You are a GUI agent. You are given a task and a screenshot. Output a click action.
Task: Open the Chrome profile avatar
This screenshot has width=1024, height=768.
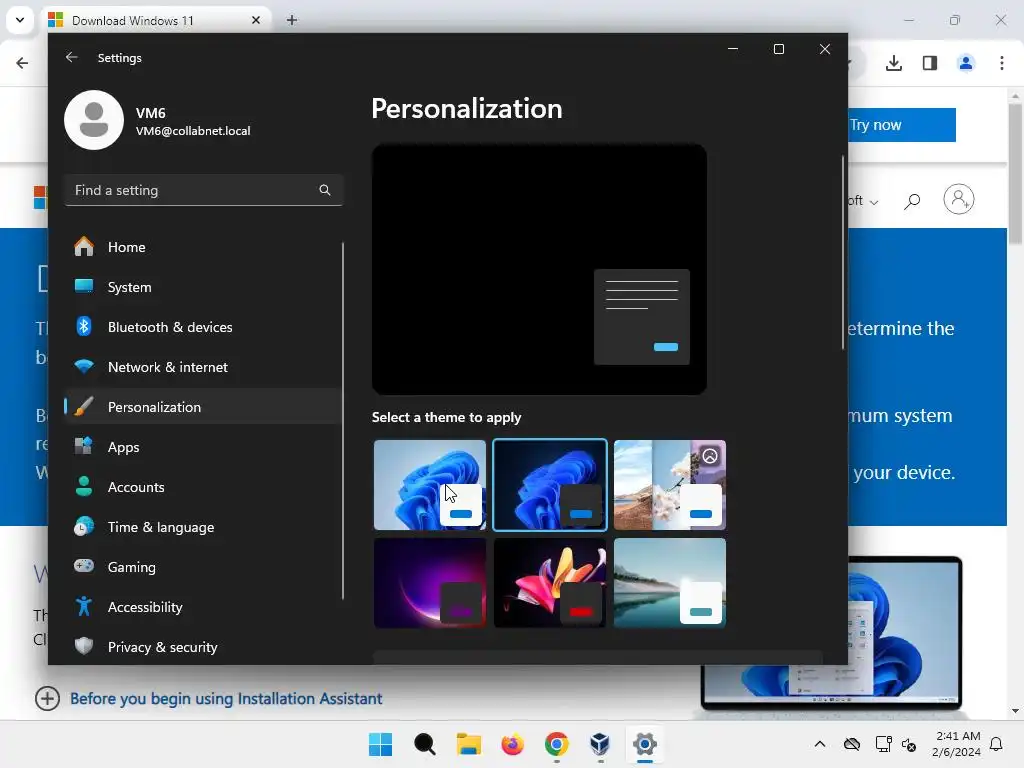[966, 63]
